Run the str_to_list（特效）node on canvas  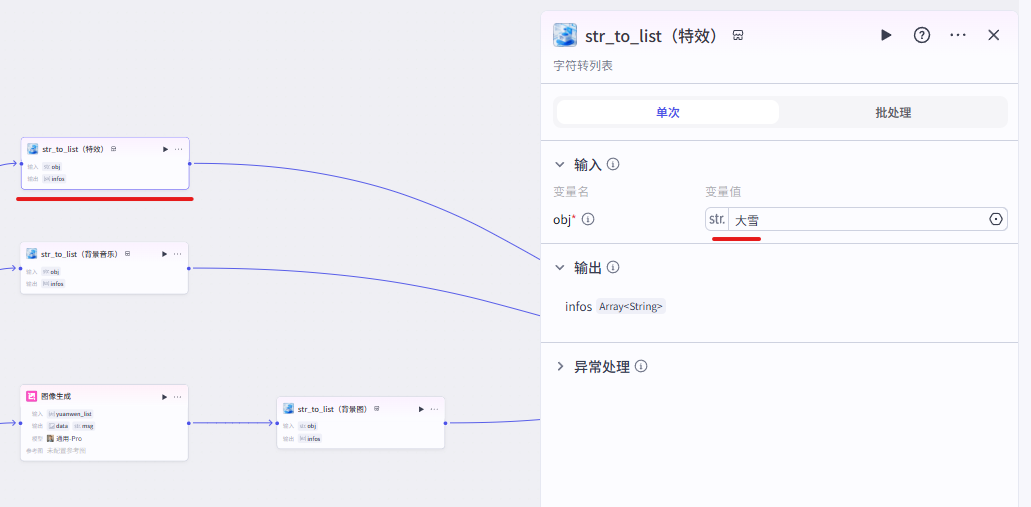point(165,149)
